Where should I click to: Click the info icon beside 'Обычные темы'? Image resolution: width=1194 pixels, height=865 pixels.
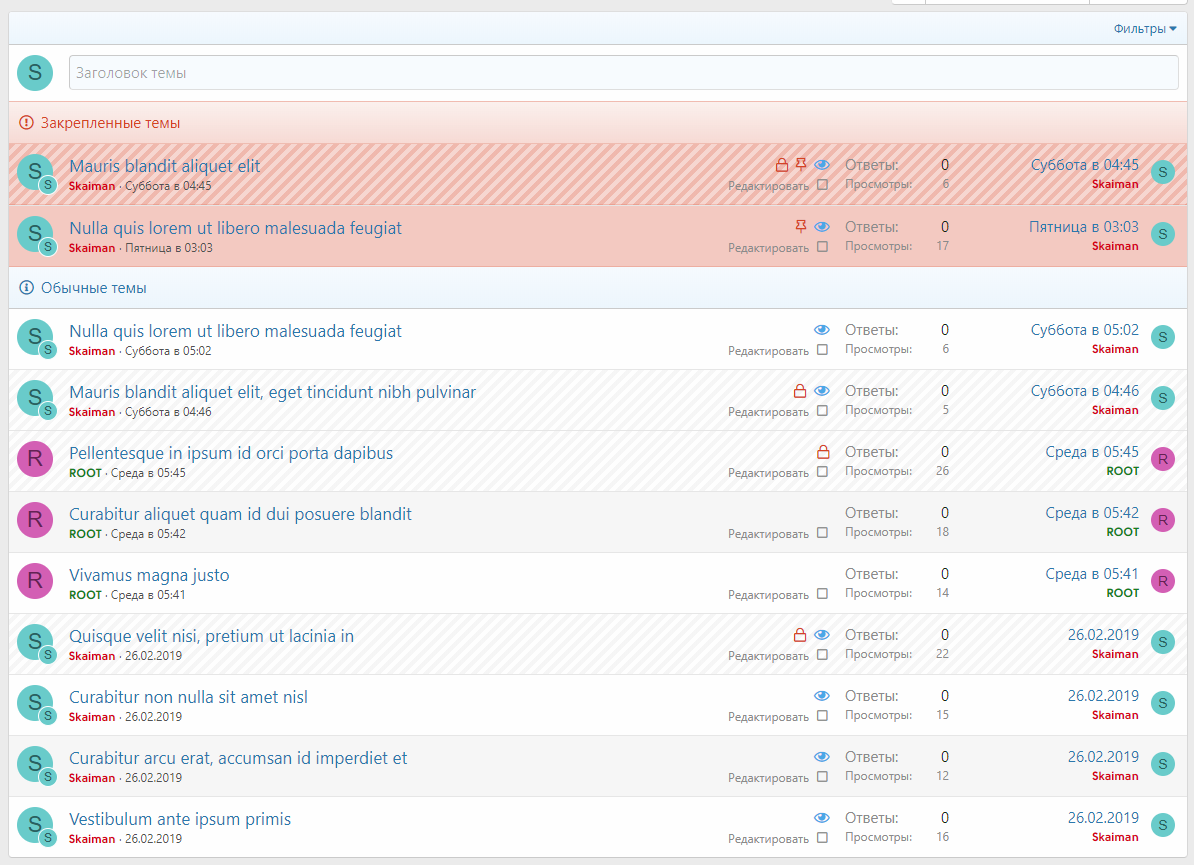(27, 288)
